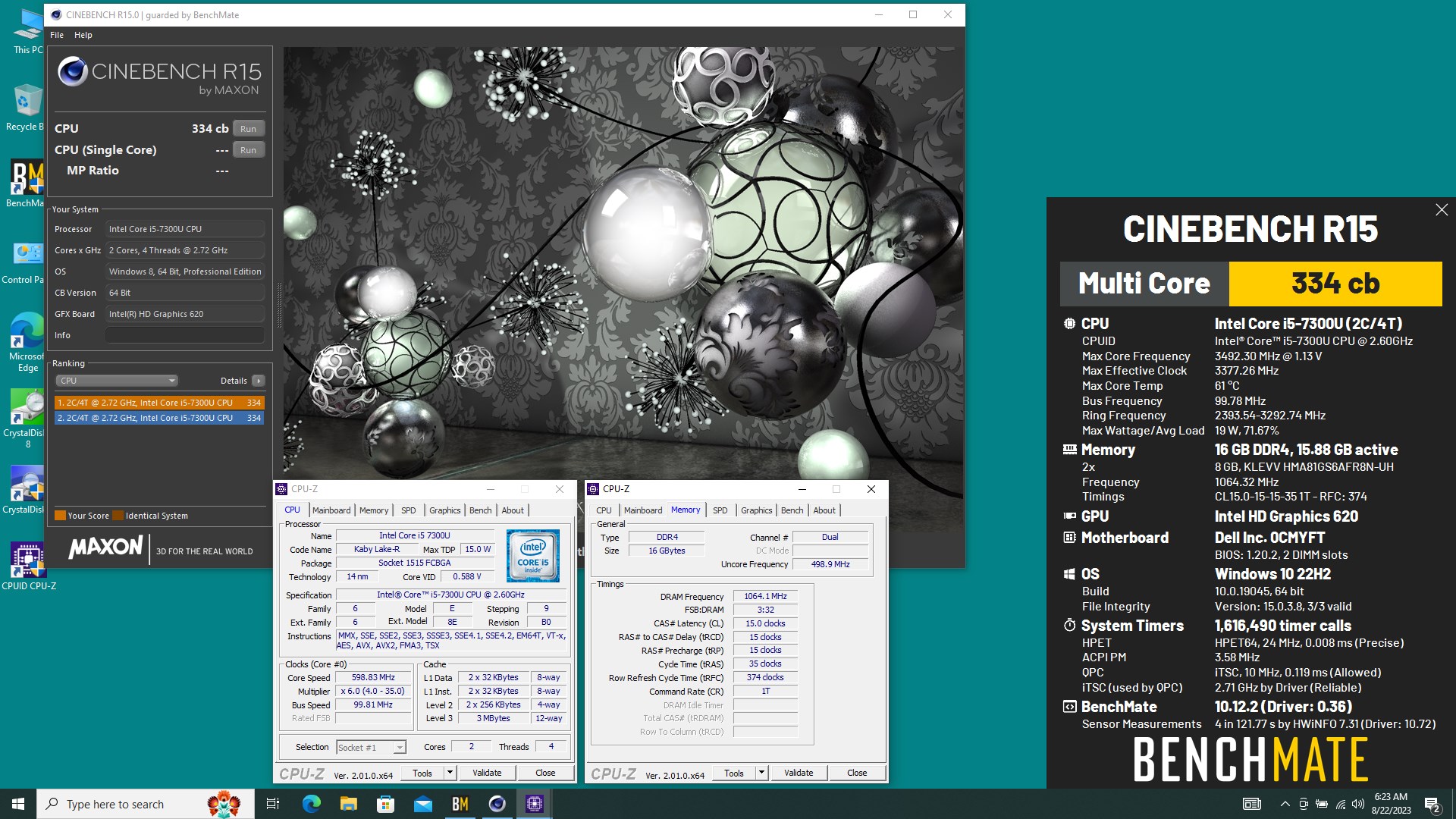
Task: Switch to BenchMate taskbar icon
Action: [x=460, y=804]
